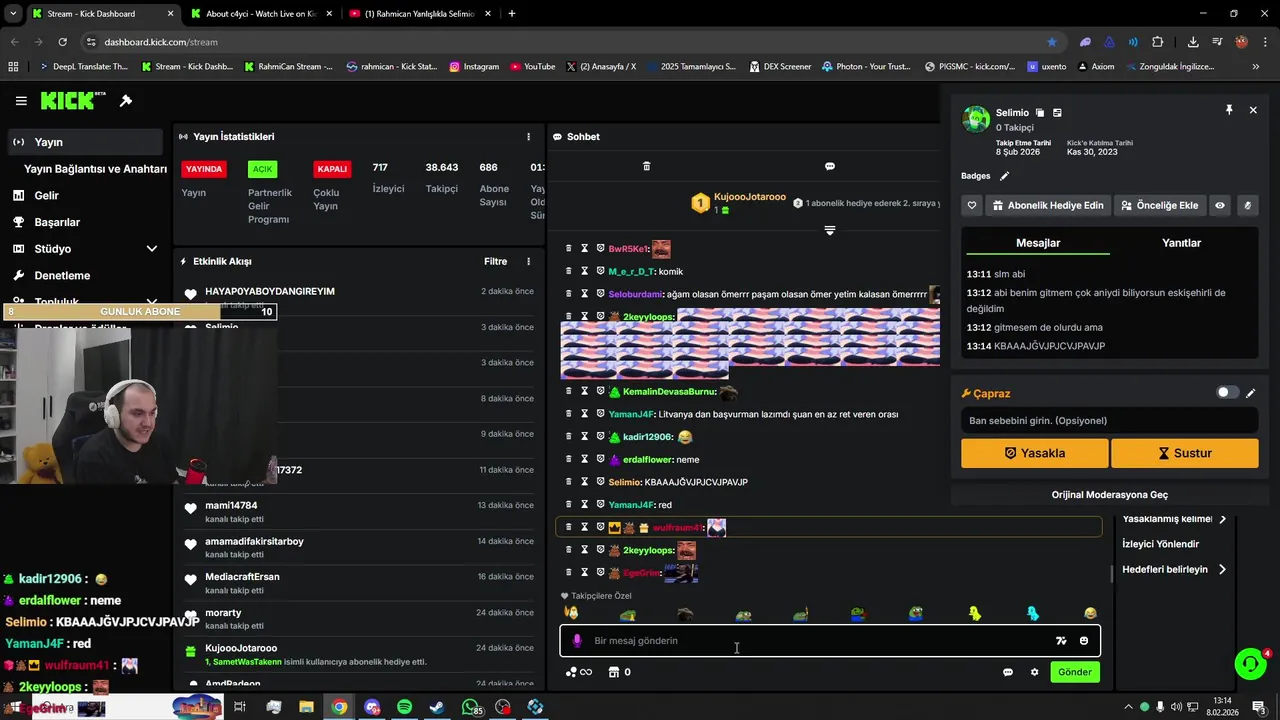Open the YouTube bookmark

(532, 67)
